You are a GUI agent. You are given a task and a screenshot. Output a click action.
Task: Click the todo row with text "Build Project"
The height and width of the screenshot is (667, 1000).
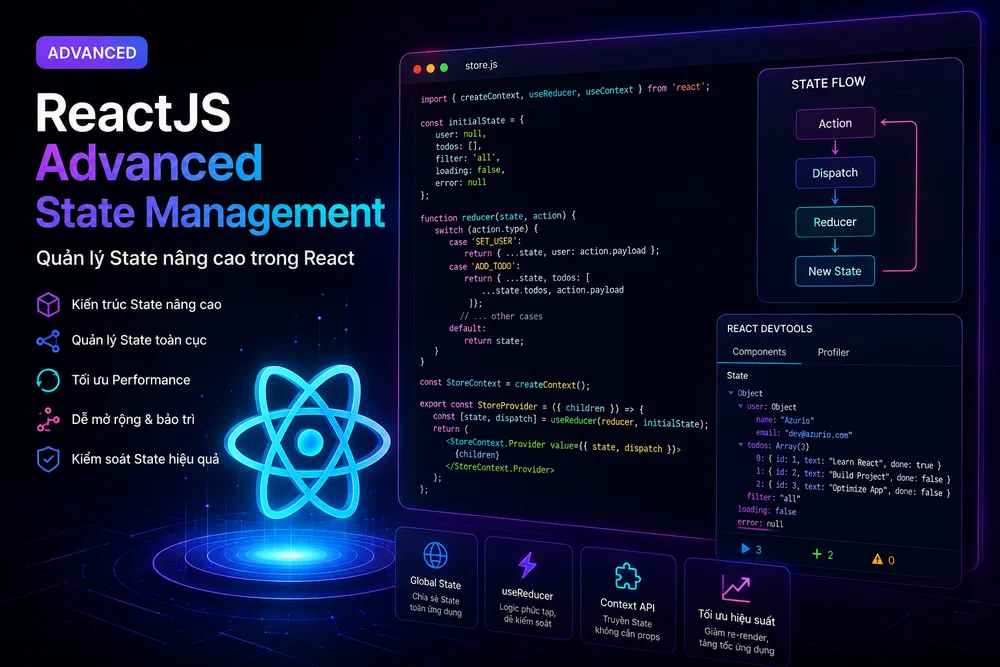[853, 475]
